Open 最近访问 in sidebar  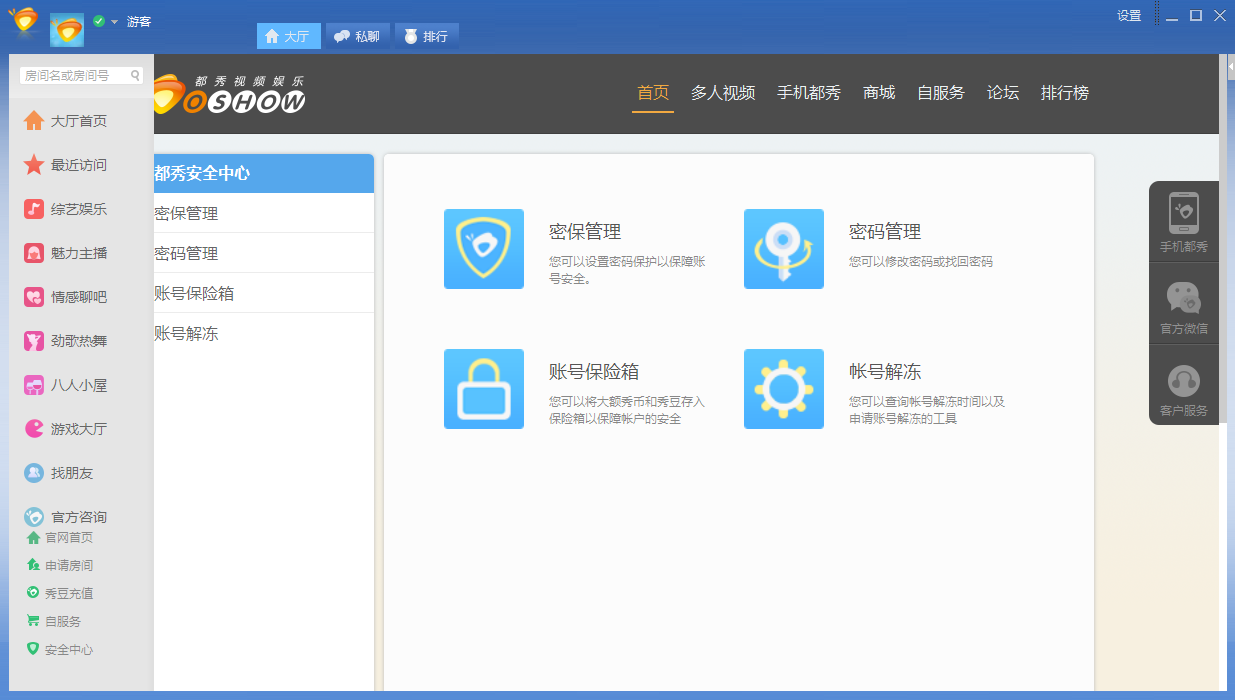(x=79, y=165)
